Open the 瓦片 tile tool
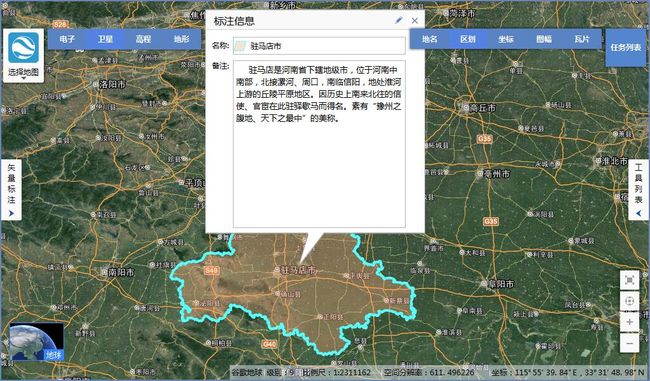Screen dimensions: 650x381 [582, 39]
